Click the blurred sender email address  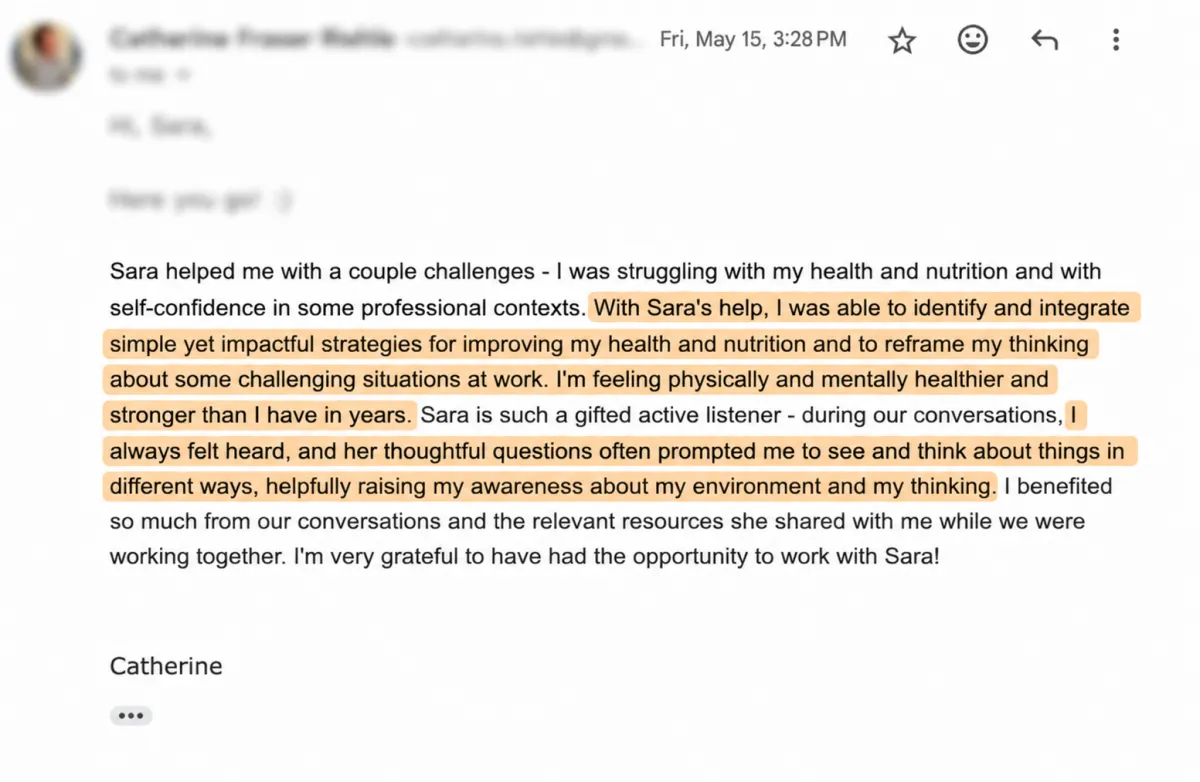tap(520, 39)
